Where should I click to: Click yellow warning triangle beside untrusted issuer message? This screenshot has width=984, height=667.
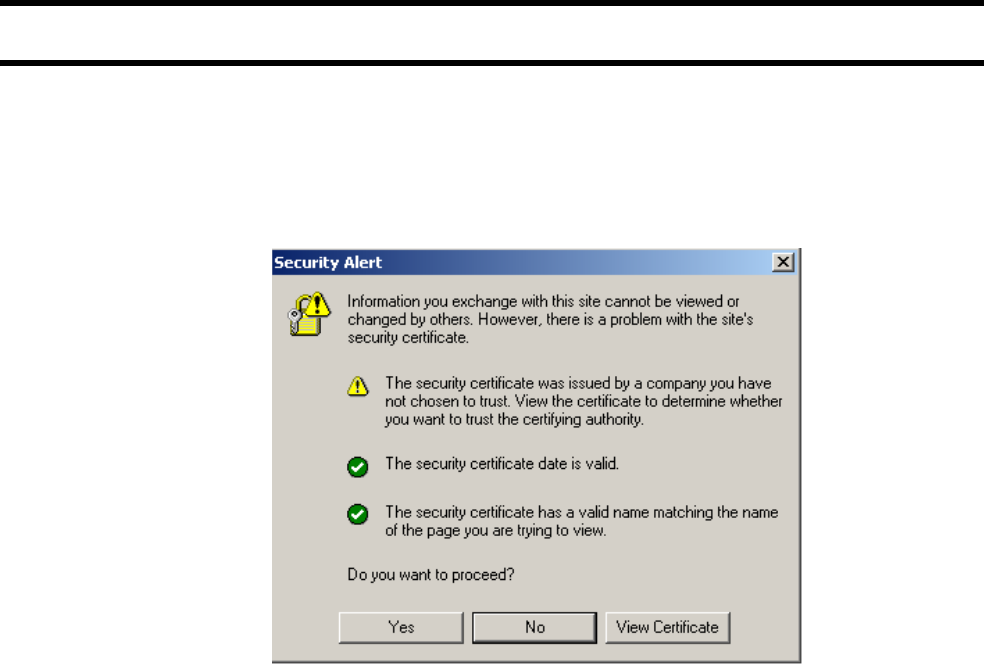(x=358, y=386)
